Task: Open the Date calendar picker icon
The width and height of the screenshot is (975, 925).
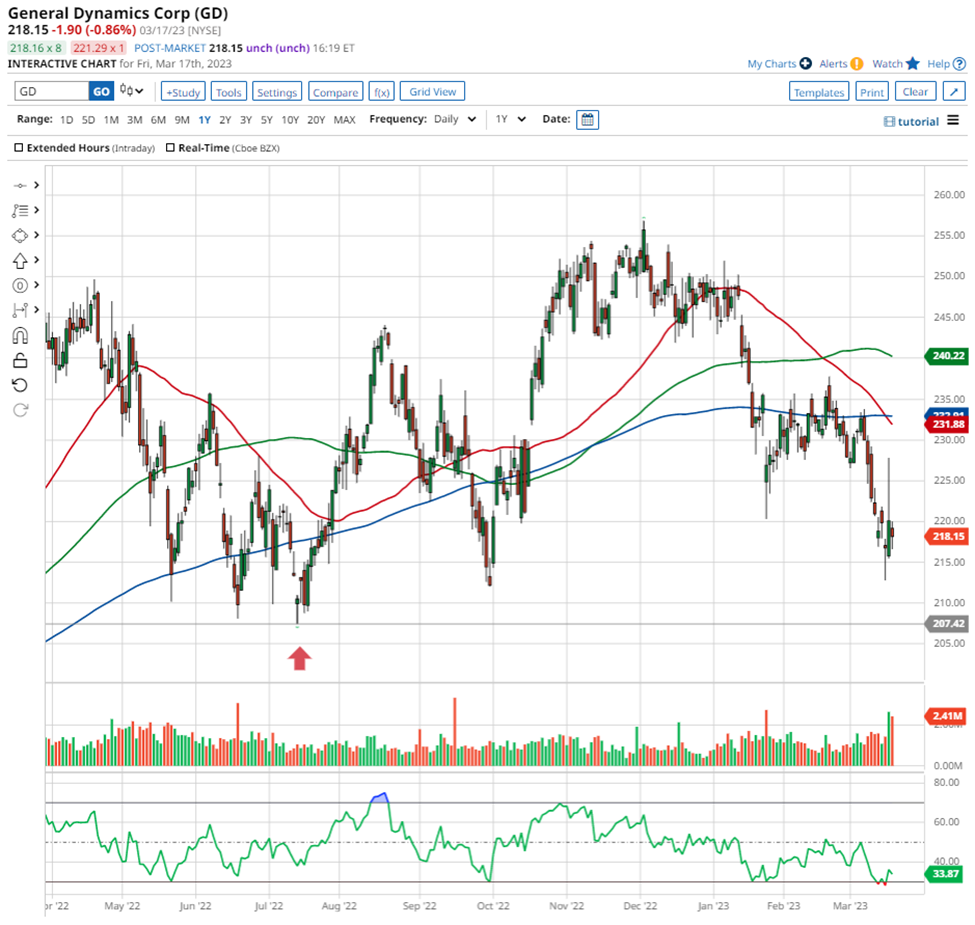Action: (x=587, y=119)
